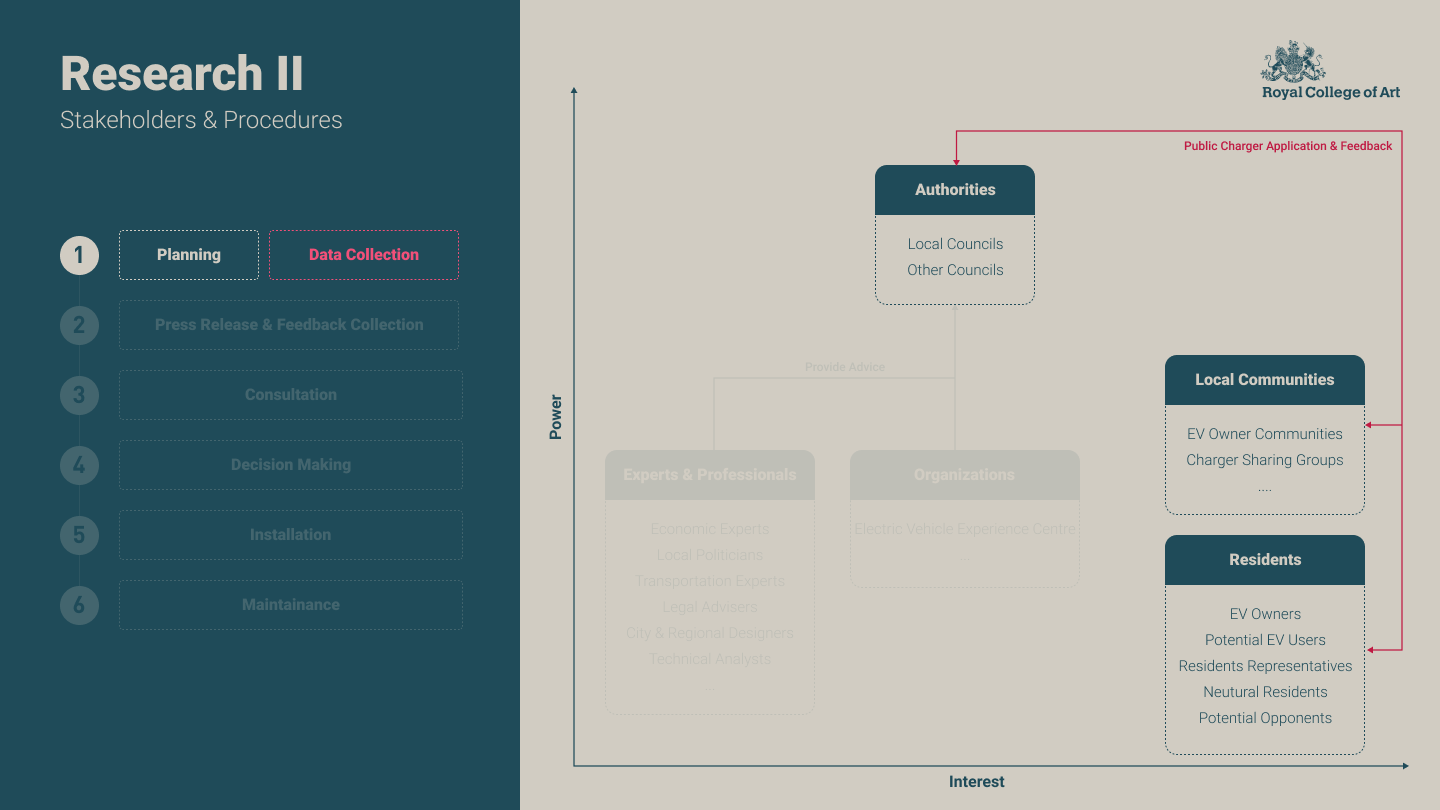Click faded Transportation Experts entry
Screen dimensions: 1440x810
coord(710,581)
